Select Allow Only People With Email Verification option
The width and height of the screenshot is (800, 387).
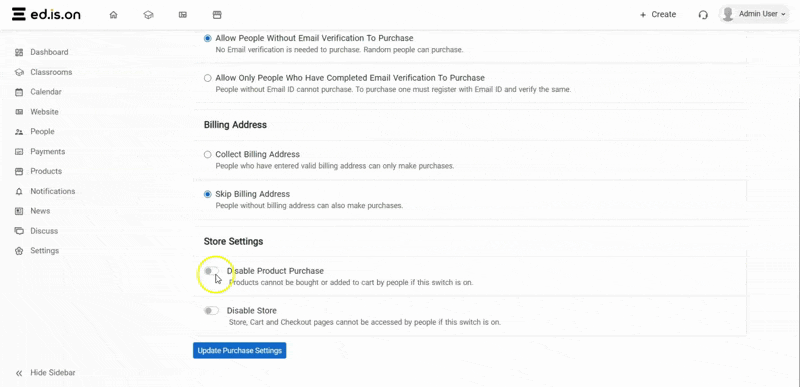coord(207,78)
